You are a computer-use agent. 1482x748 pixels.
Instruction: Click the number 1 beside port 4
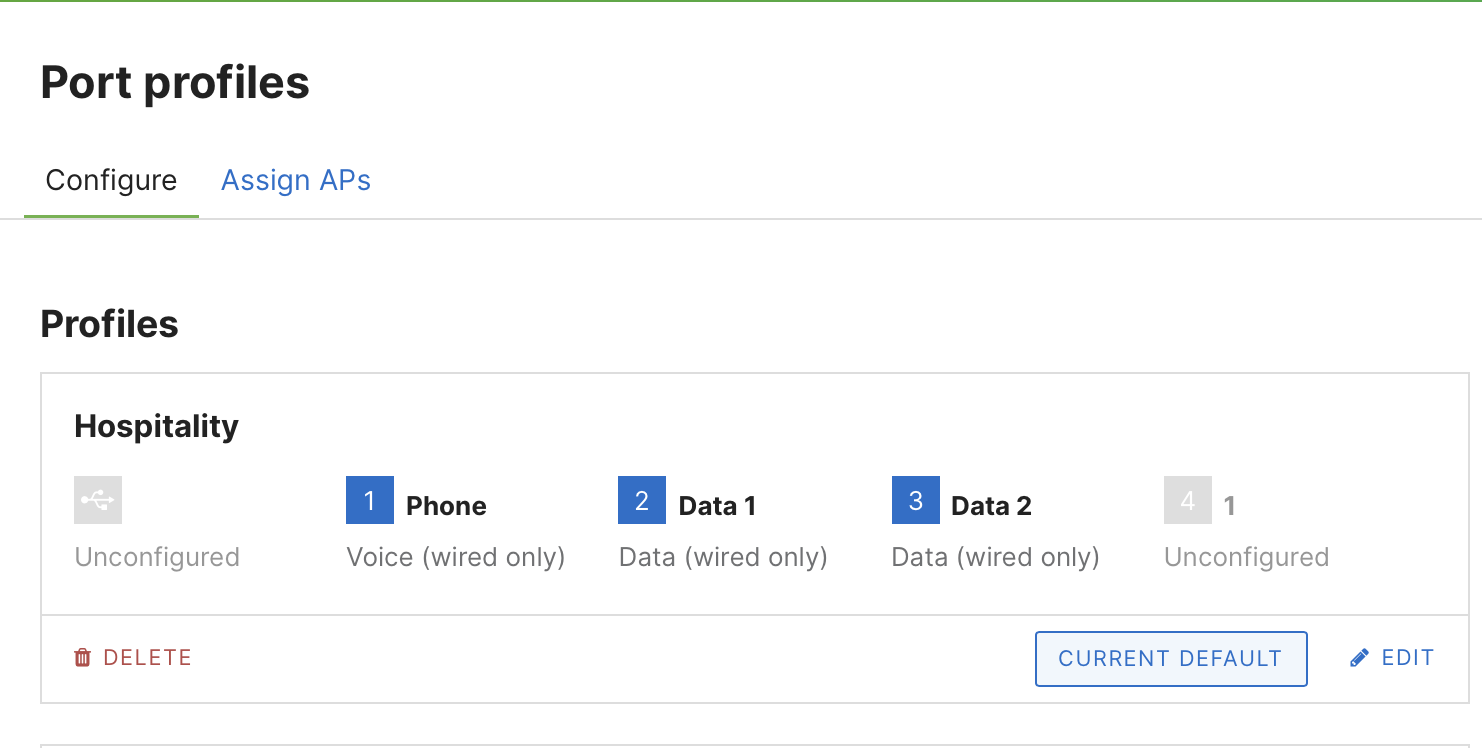tap(1230, 505)
